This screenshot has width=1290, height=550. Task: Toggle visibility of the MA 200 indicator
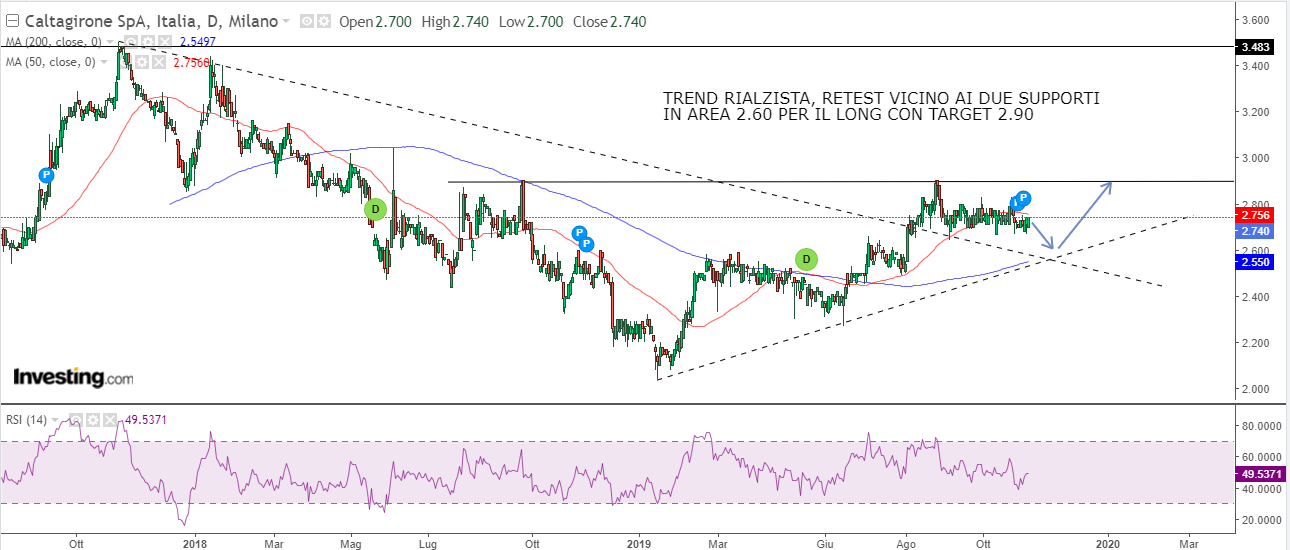click(130, 42)
